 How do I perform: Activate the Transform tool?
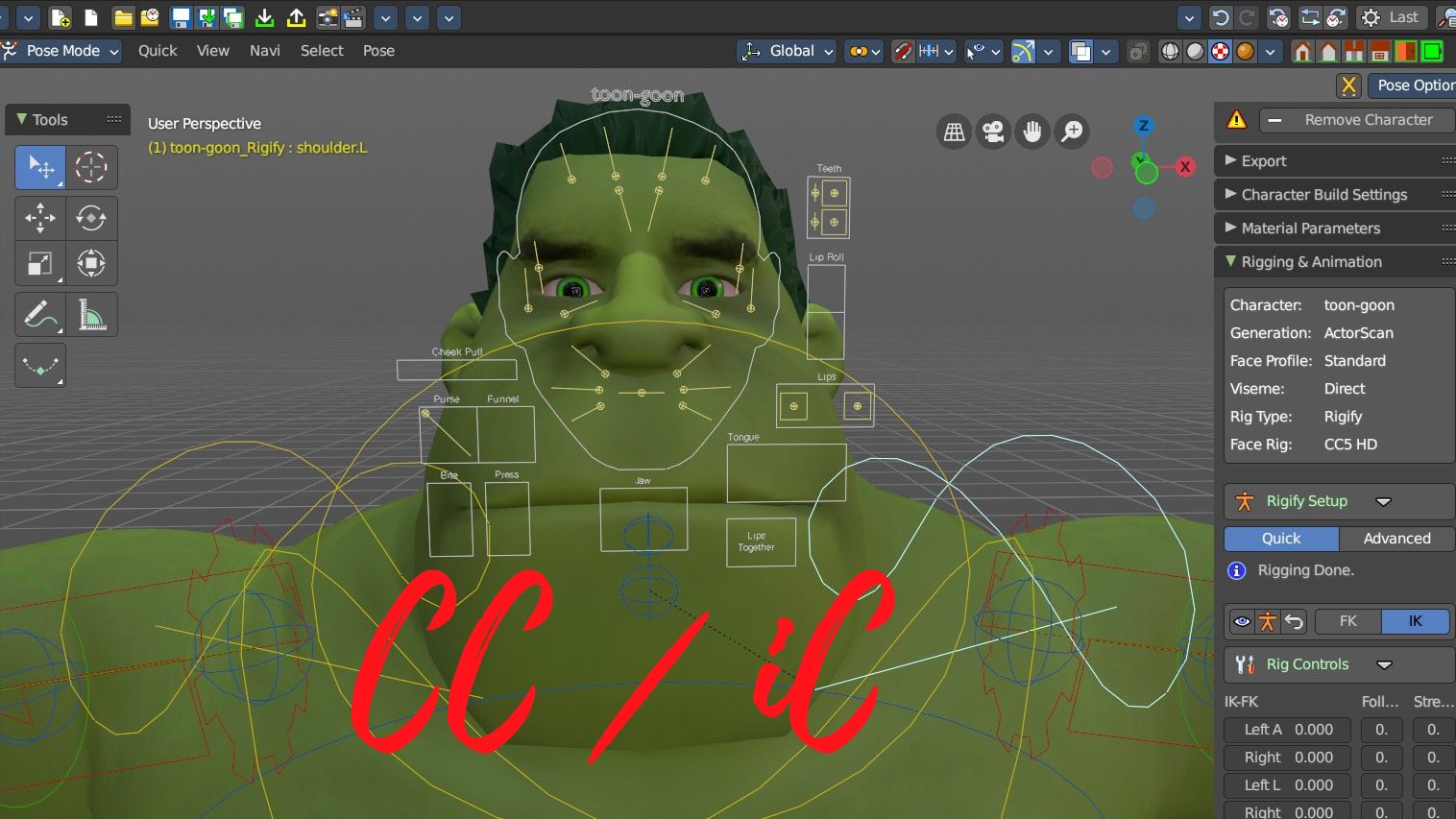(91, 263)
